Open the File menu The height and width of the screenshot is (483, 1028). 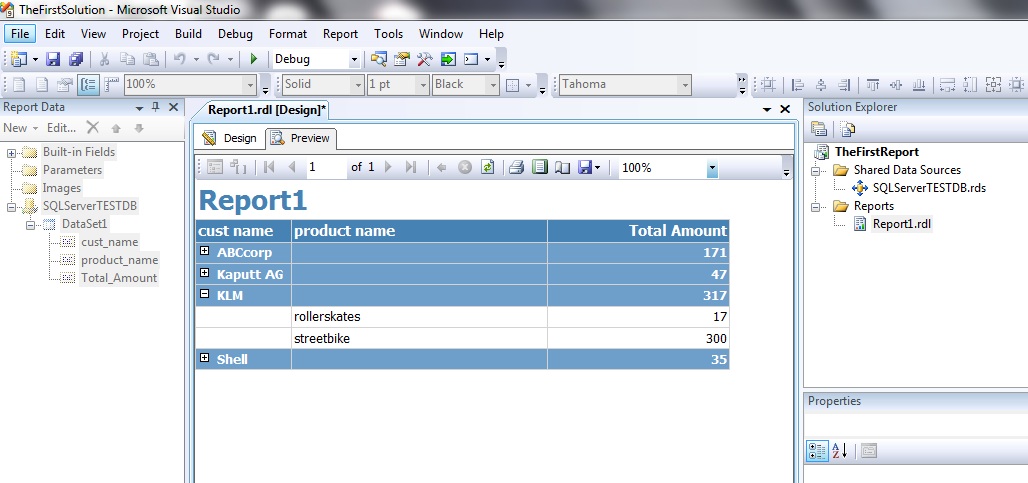point(20,33)
